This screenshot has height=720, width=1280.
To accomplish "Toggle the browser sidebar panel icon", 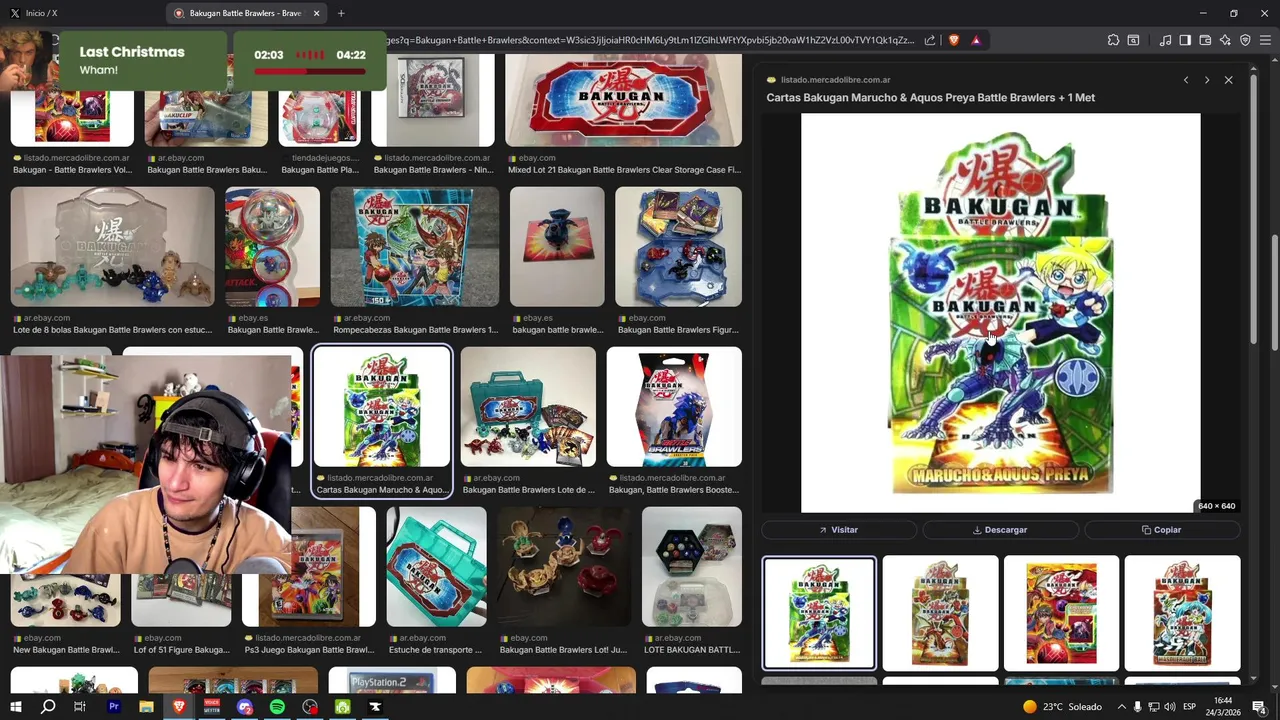I will pos(1185,40).
